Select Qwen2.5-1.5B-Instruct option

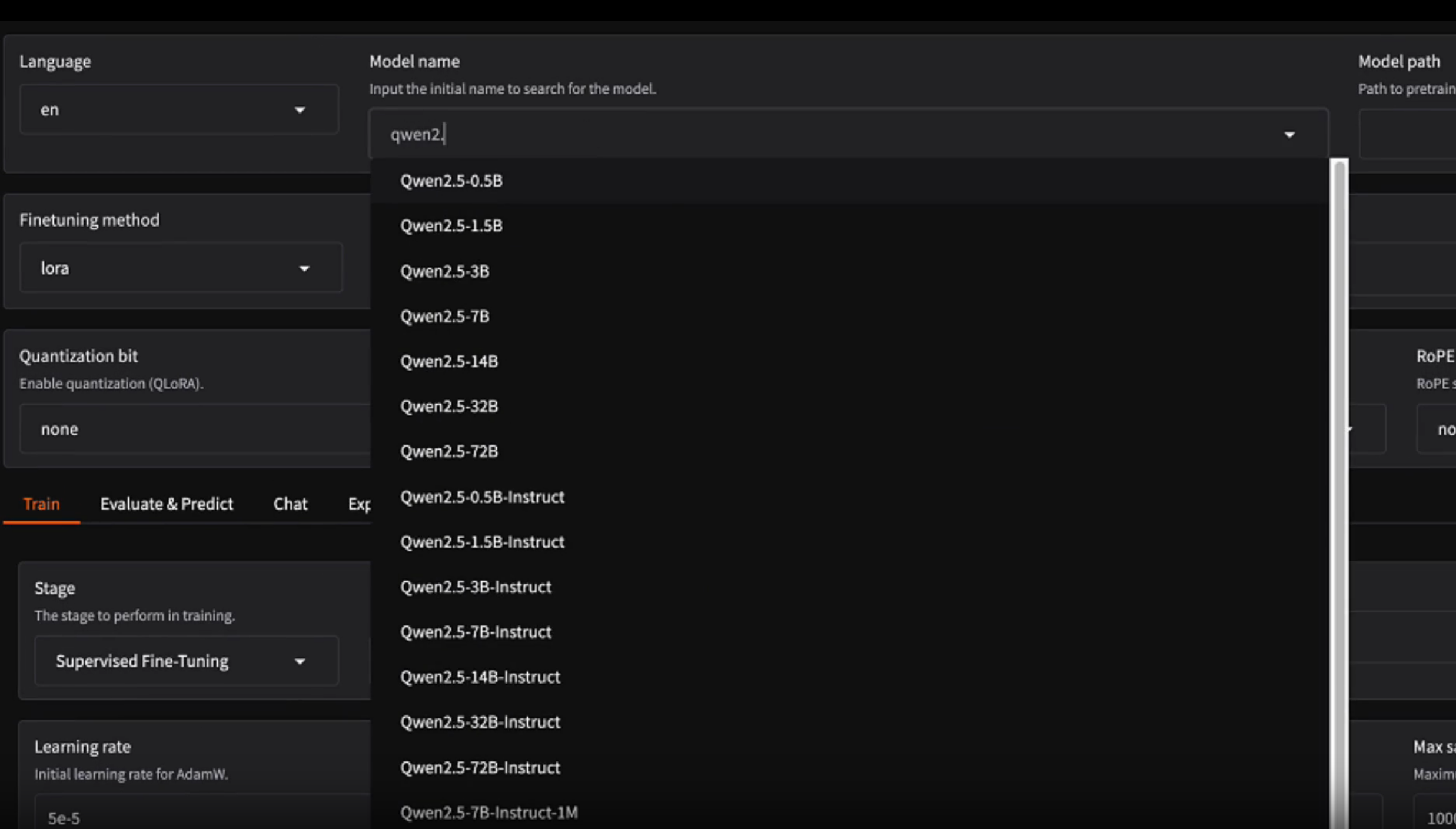pyautogui.click(x=849, y=542)
